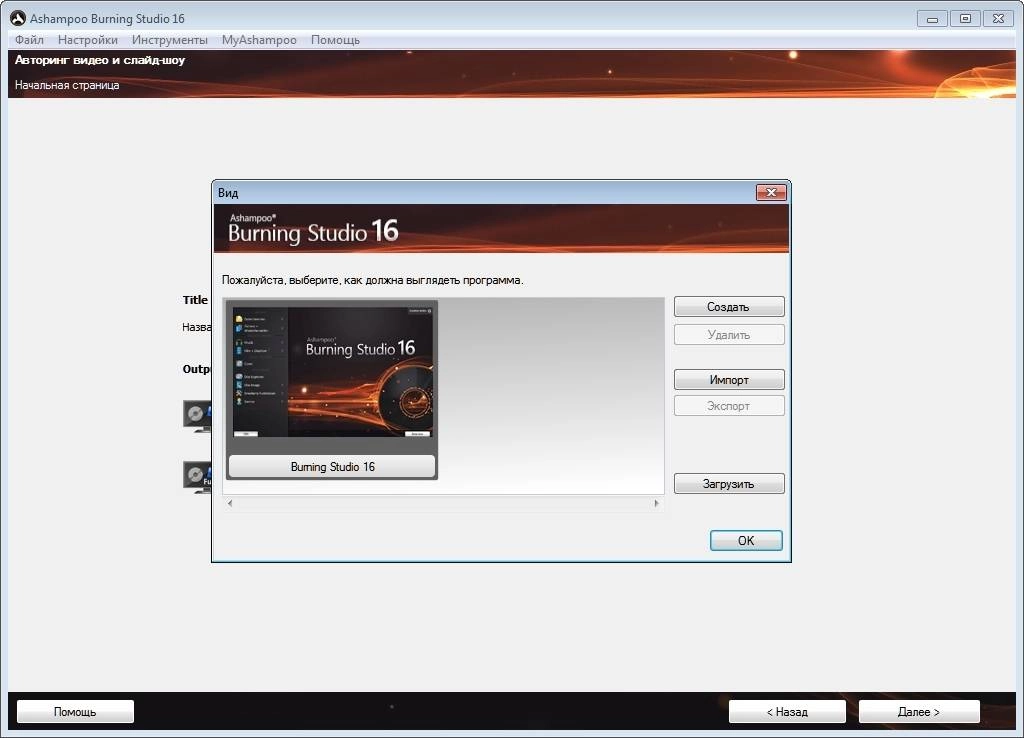Click the Ashampoo app icon in title bar
This screenshot has width=1024, height=738.
[x=18, y=18]
